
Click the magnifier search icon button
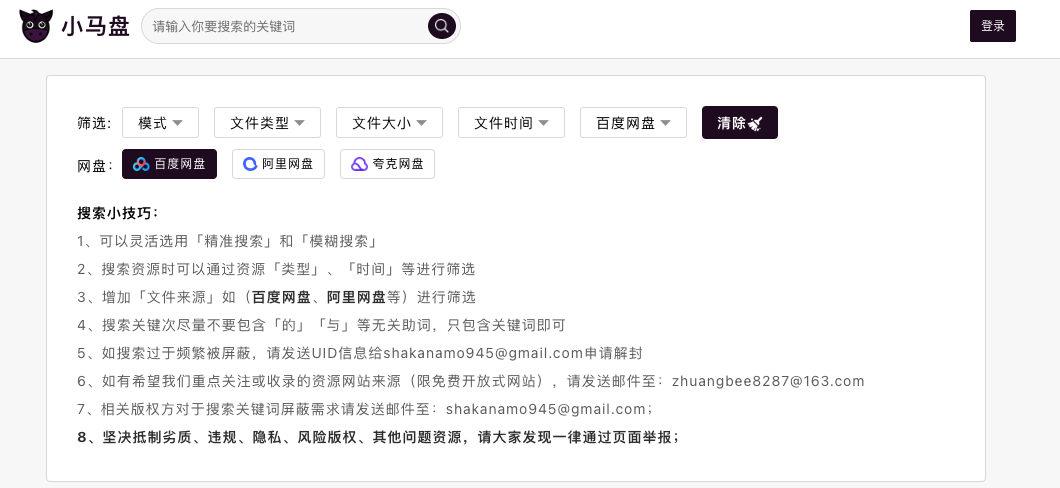[441, 26]
